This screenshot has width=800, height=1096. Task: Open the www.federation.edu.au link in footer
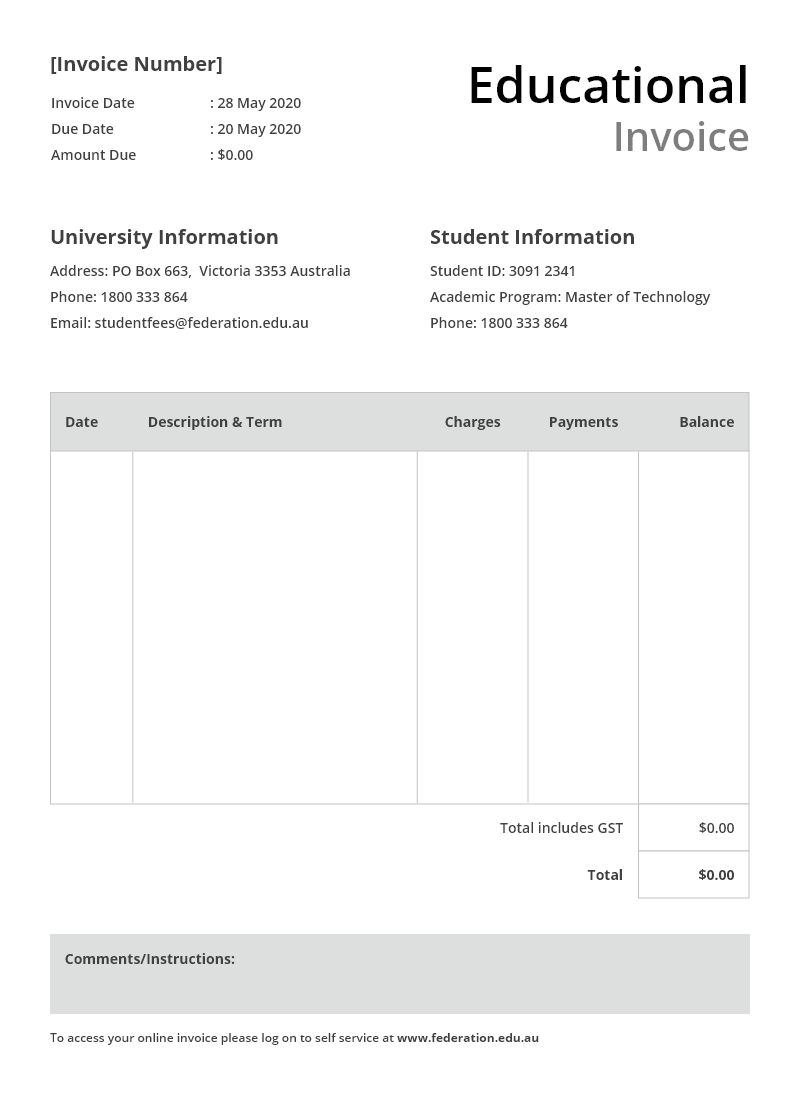(x=467, y=1038)
